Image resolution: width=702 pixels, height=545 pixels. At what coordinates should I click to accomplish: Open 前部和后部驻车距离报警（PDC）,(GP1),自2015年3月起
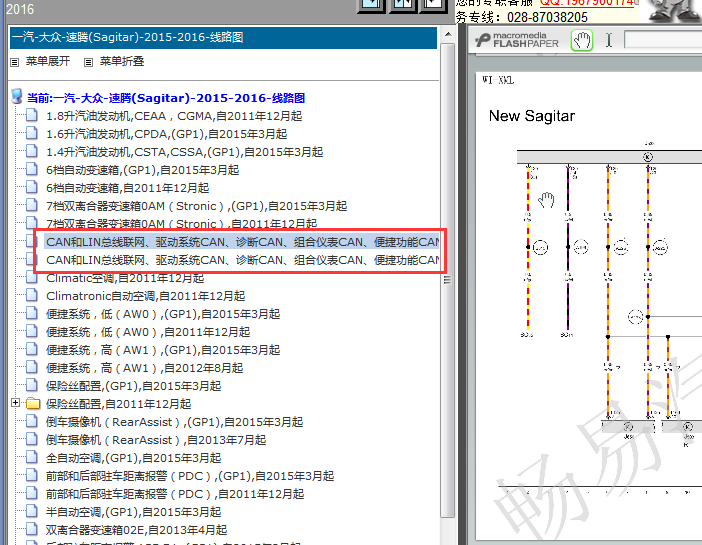190,476
